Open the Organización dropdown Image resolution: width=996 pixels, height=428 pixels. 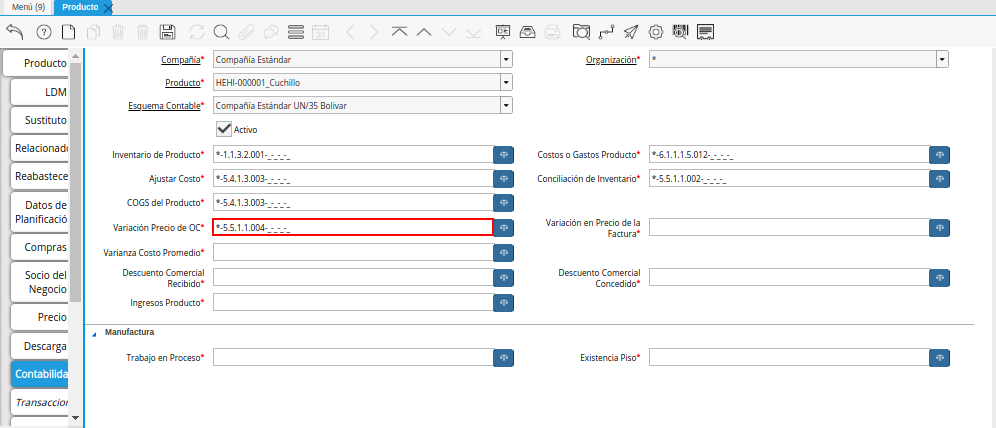[x=942, y=60]
